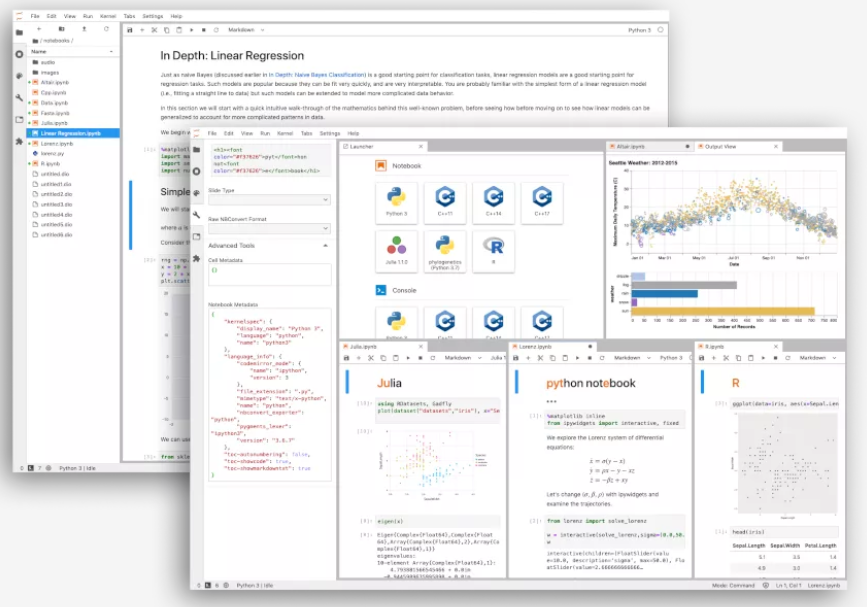Launch C++11 notebook from Launcher
This screenshot has height=607, width=867.
pyautogui.click(x=445, y=202)
